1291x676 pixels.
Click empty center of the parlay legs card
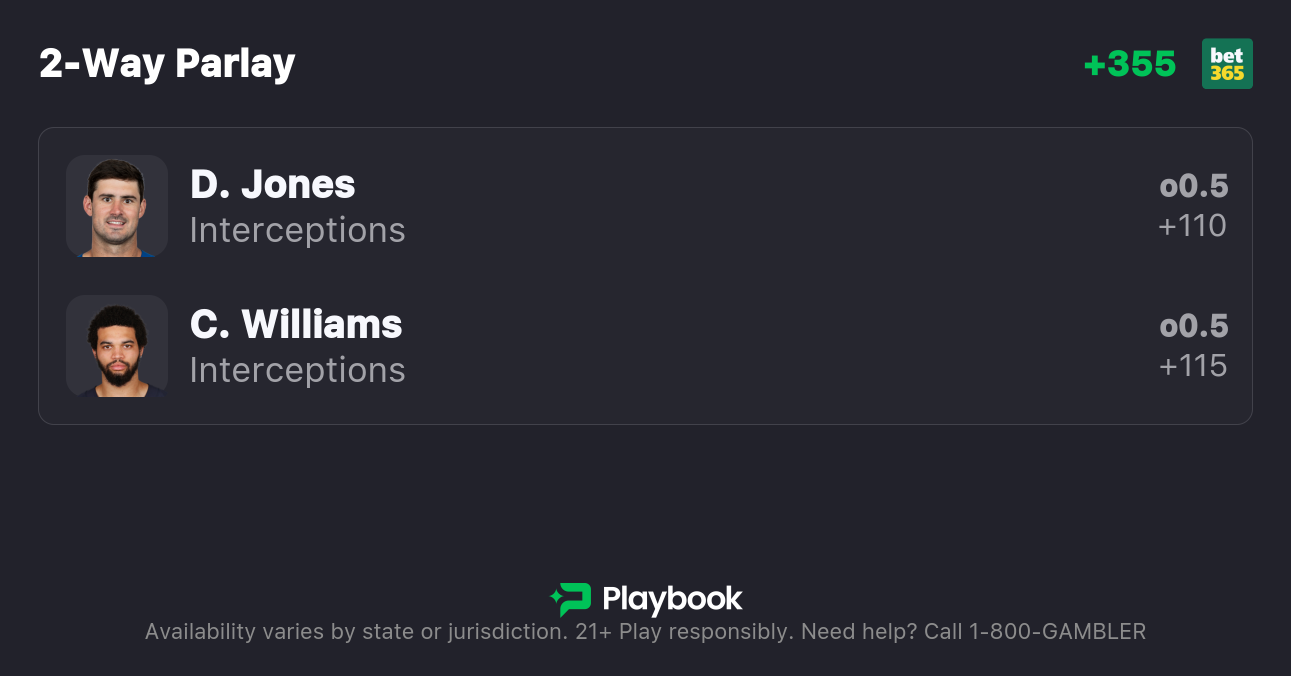point(760,276)
